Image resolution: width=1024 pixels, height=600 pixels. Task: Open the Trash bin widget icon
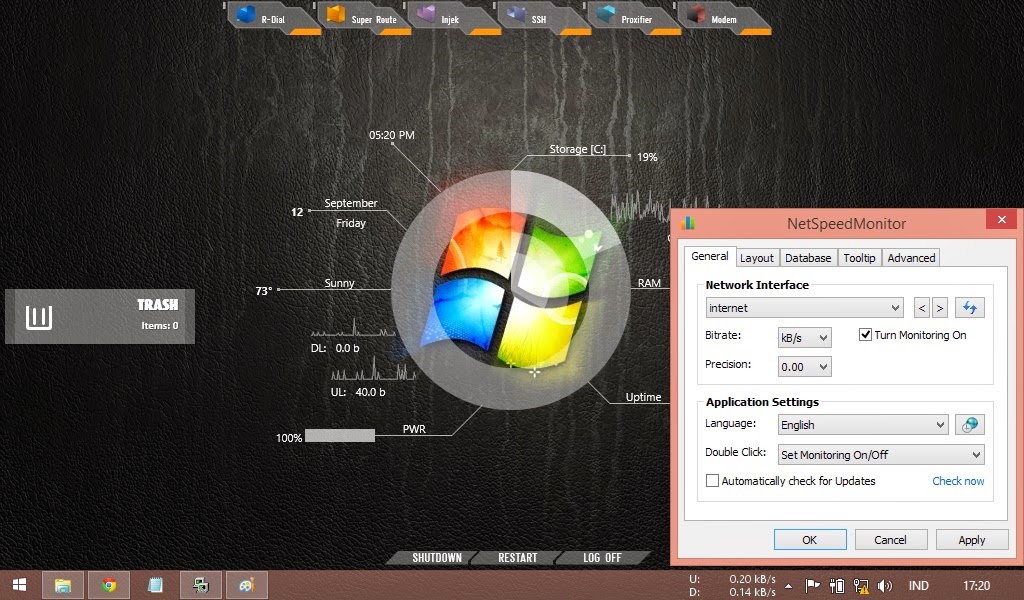pos(39,318)
